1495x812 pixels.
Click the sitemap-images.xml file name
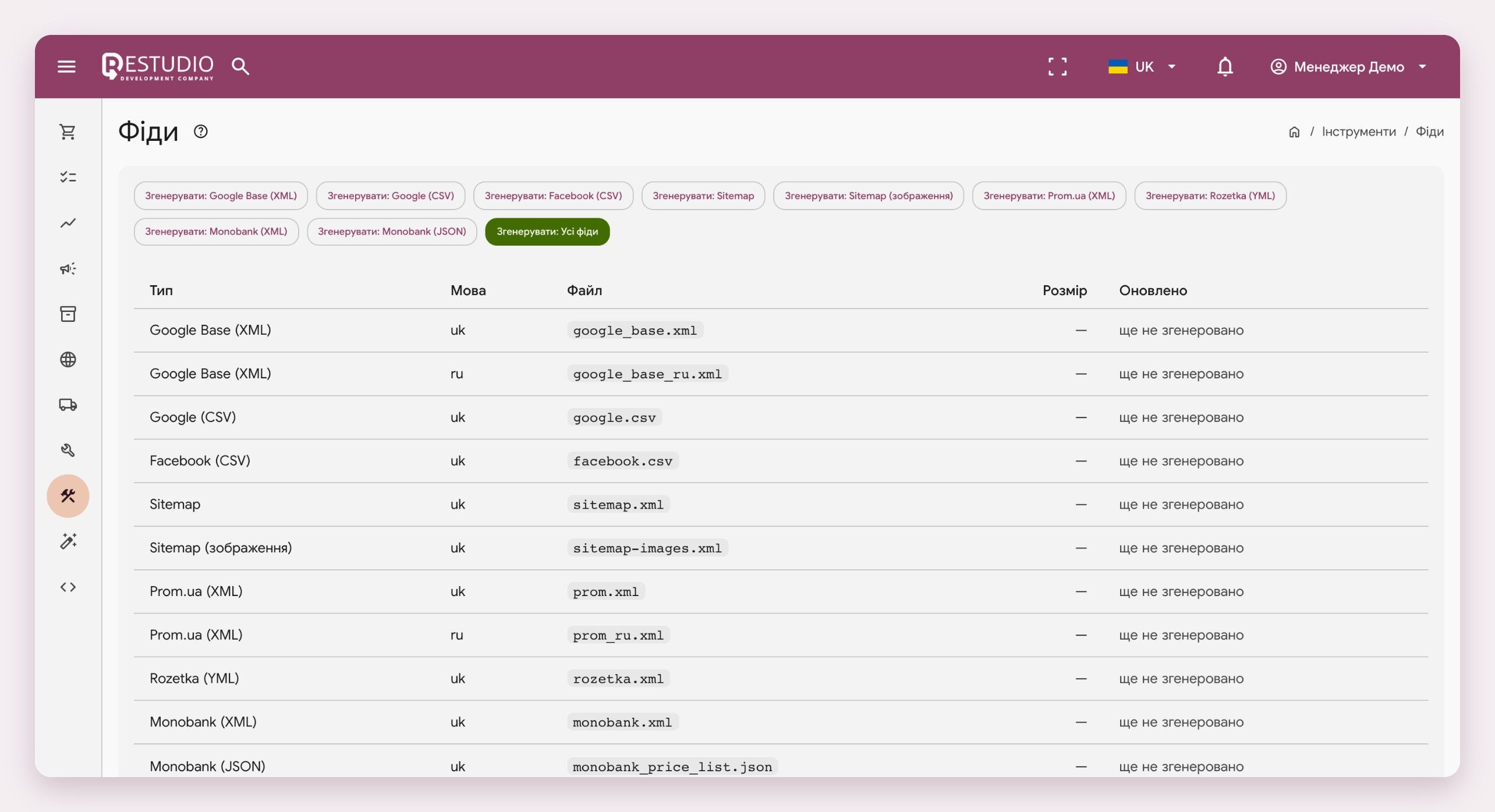647,548
